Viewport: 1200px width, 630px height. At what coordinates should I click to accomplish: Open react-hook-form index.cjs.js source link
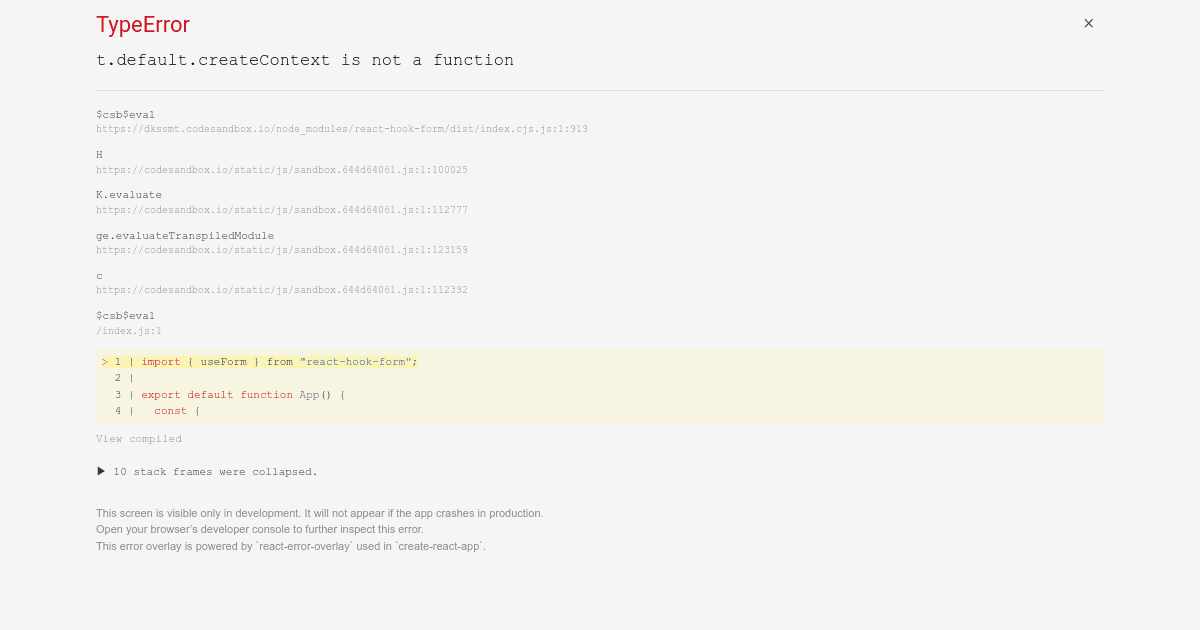coord(342,129)
